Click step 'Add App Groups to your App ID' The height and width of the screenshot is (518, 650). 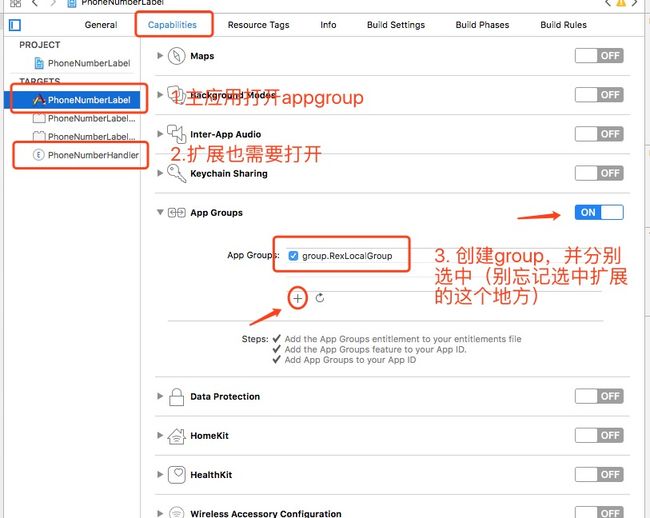350,360
